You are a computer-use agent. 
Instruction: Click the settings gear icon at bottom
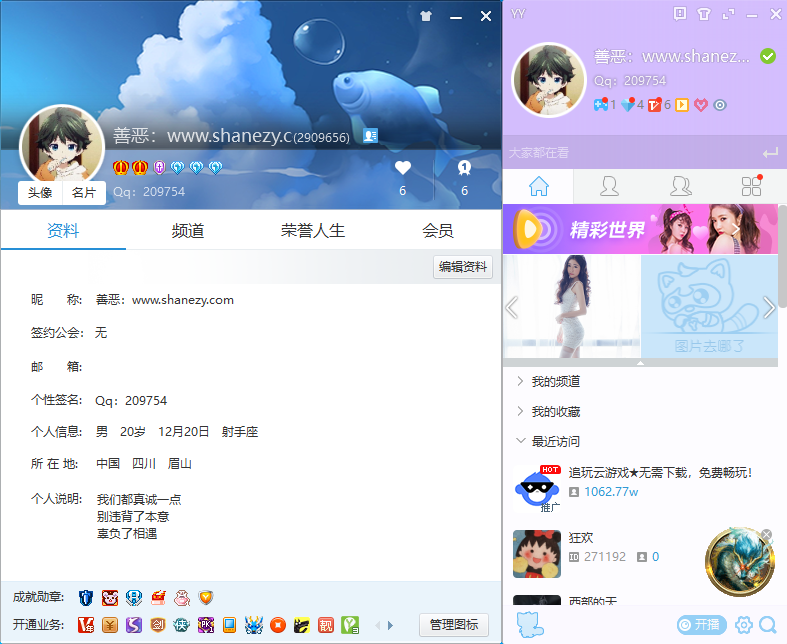pyautogui.click(x=743, y=625)
